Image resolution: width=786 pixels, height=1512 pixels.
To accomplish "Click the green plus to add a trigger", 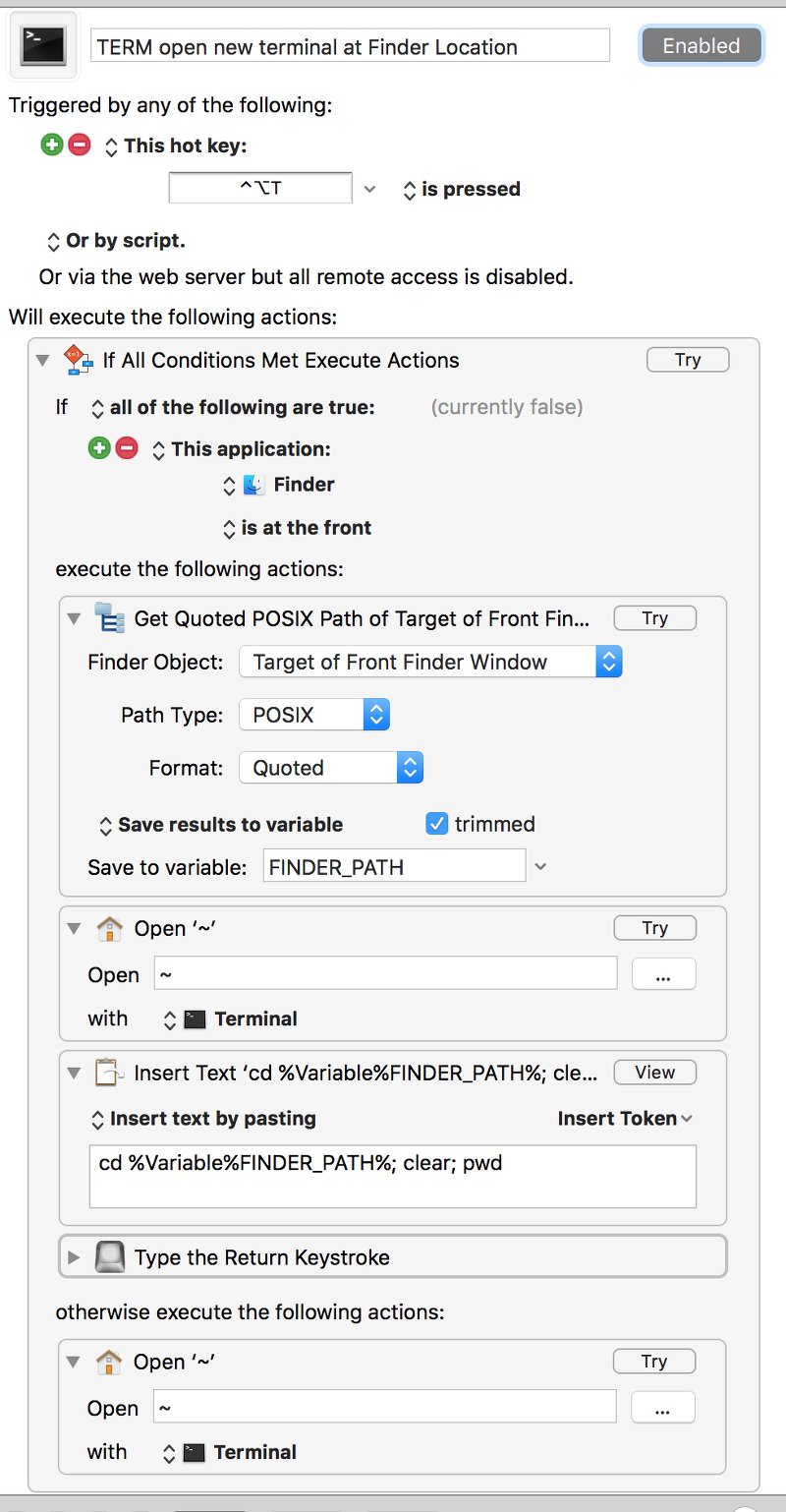I will click(x=51, y=145).
